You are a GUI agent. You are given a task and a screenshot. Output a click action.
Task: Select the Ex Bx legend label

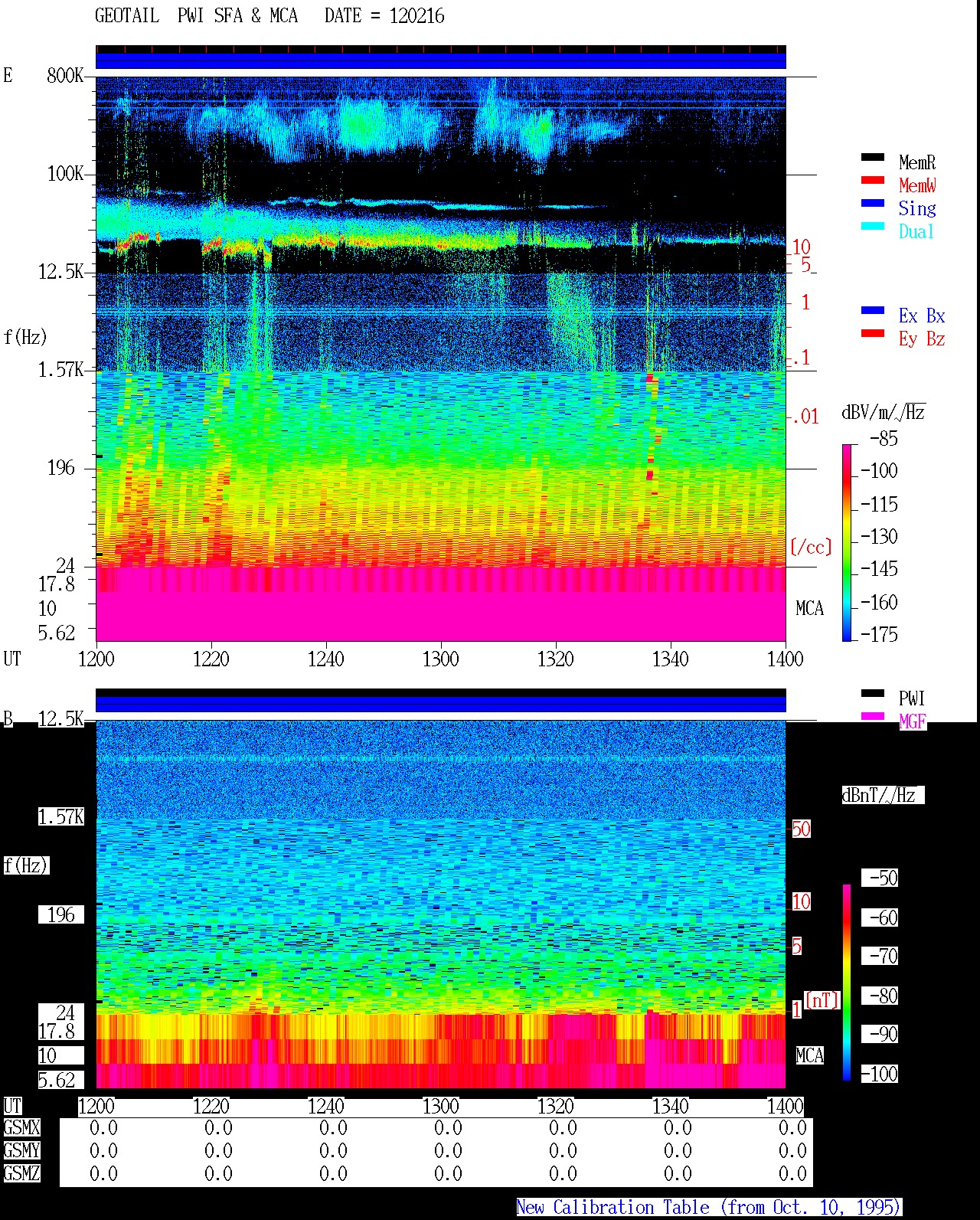tap(922, 316)
